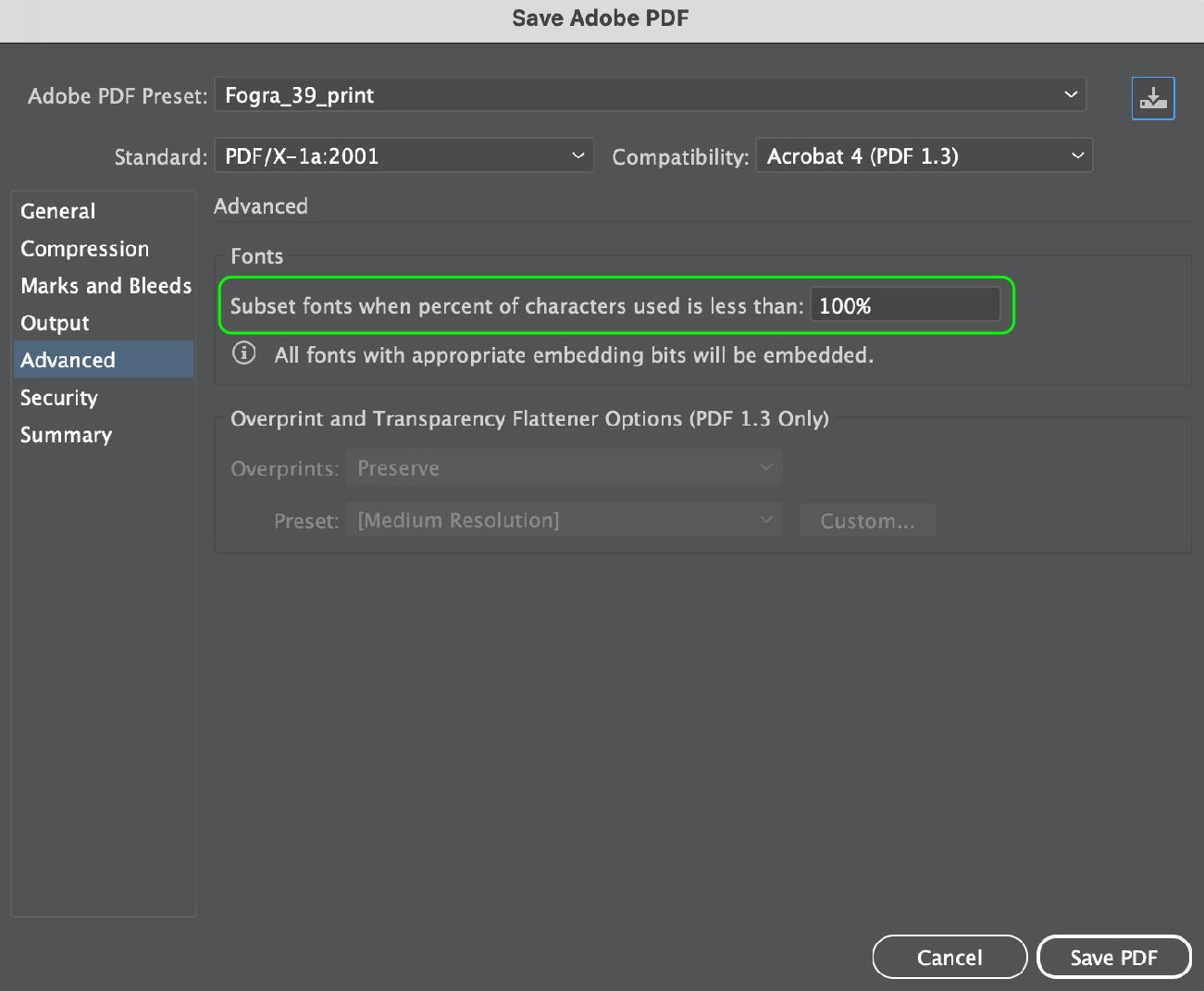Click the subset fonts 100% input field

[905, 305]
